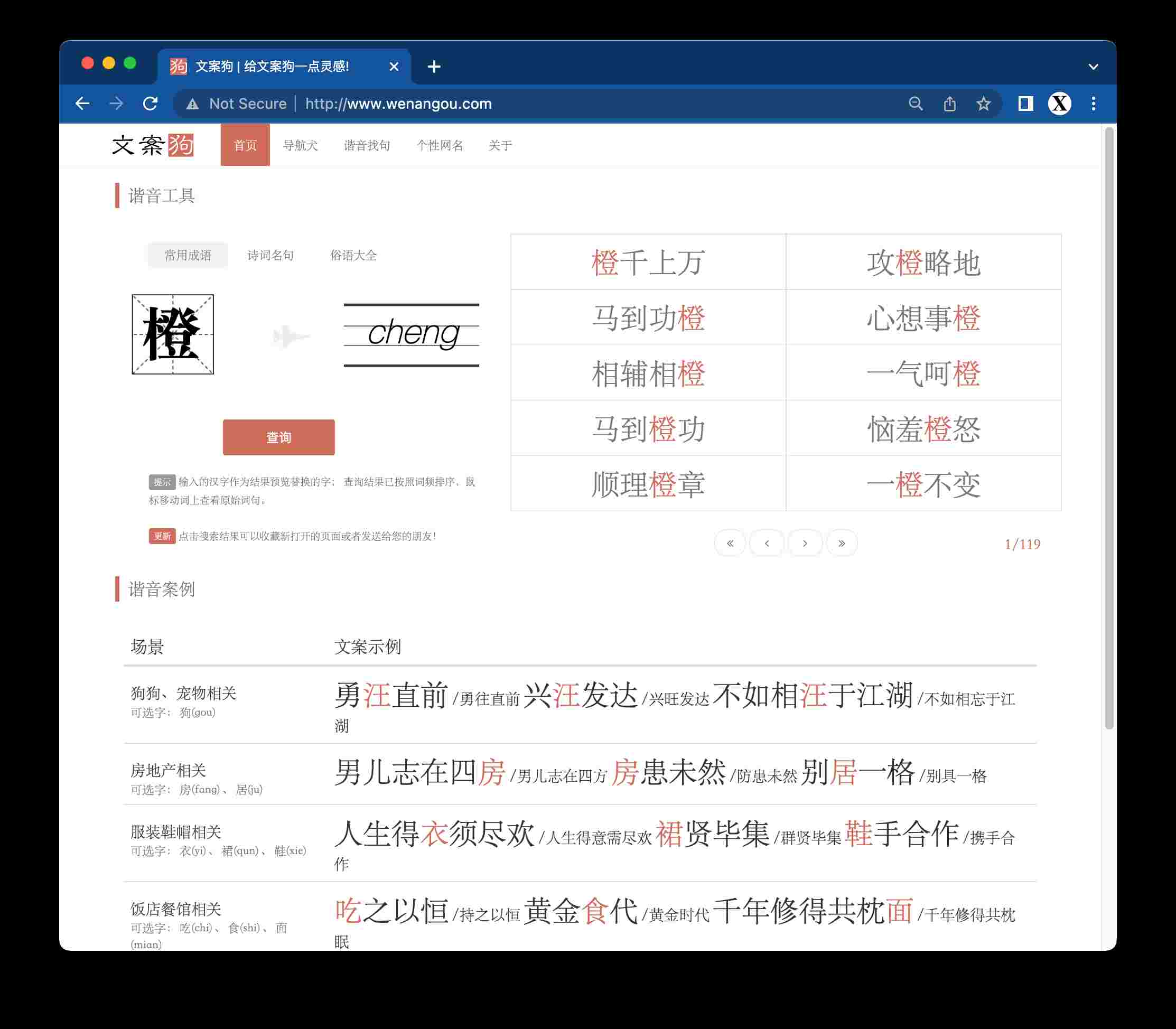This screenshot has height=1029, width=1176.
Task: Open result 马到功橙
Action: [648, 317]
